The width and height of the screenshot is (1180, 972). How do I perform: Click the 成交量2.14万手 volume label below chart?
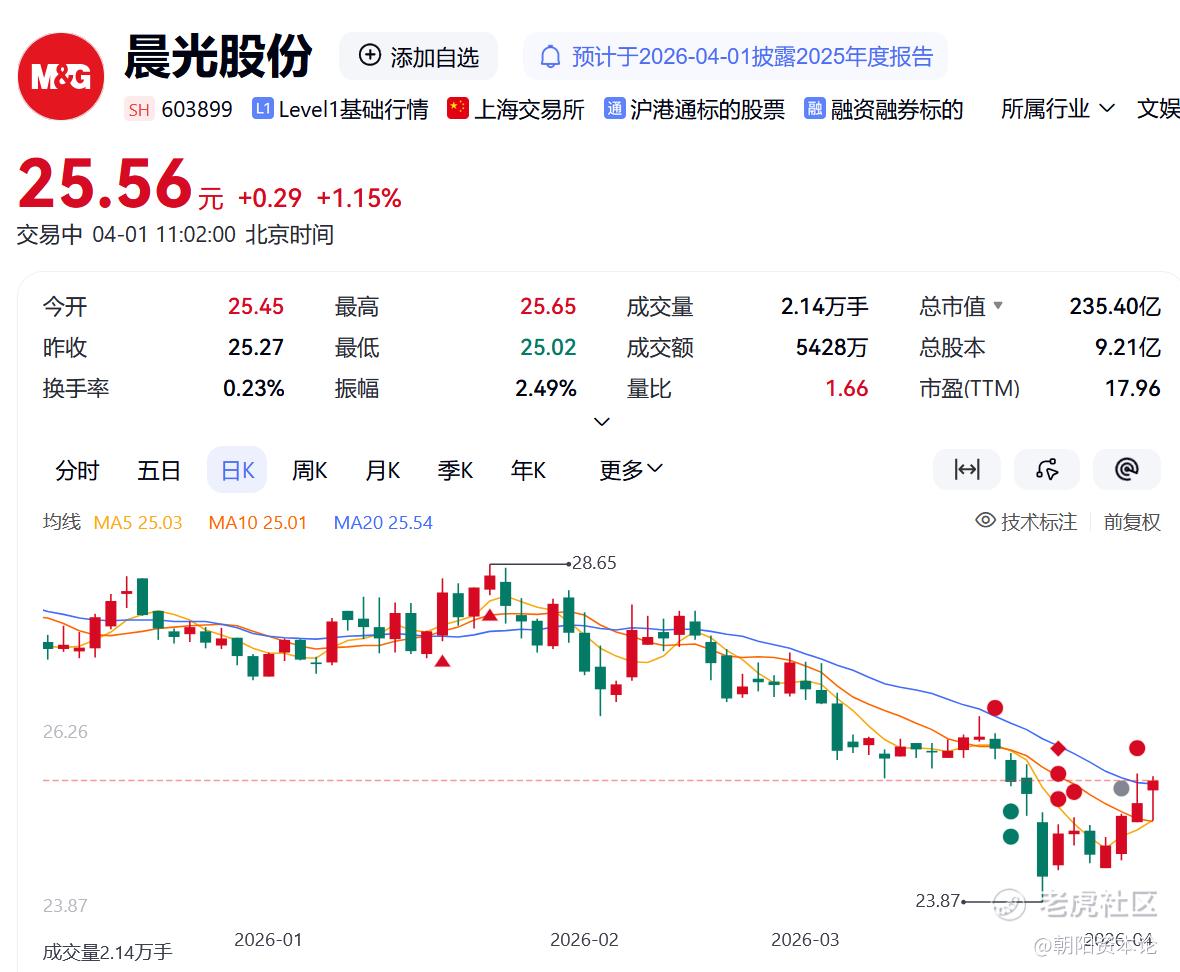108,952
